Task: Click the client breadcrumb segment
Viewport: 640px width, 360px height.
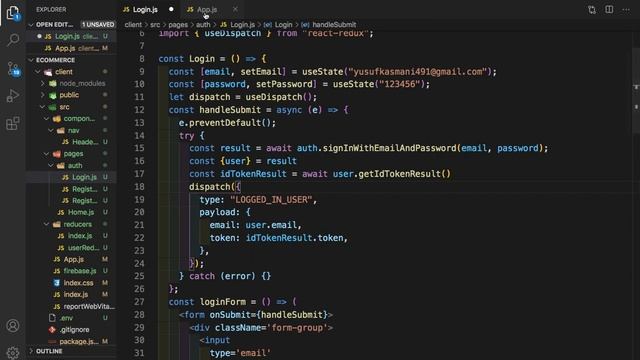Action: 133,25
